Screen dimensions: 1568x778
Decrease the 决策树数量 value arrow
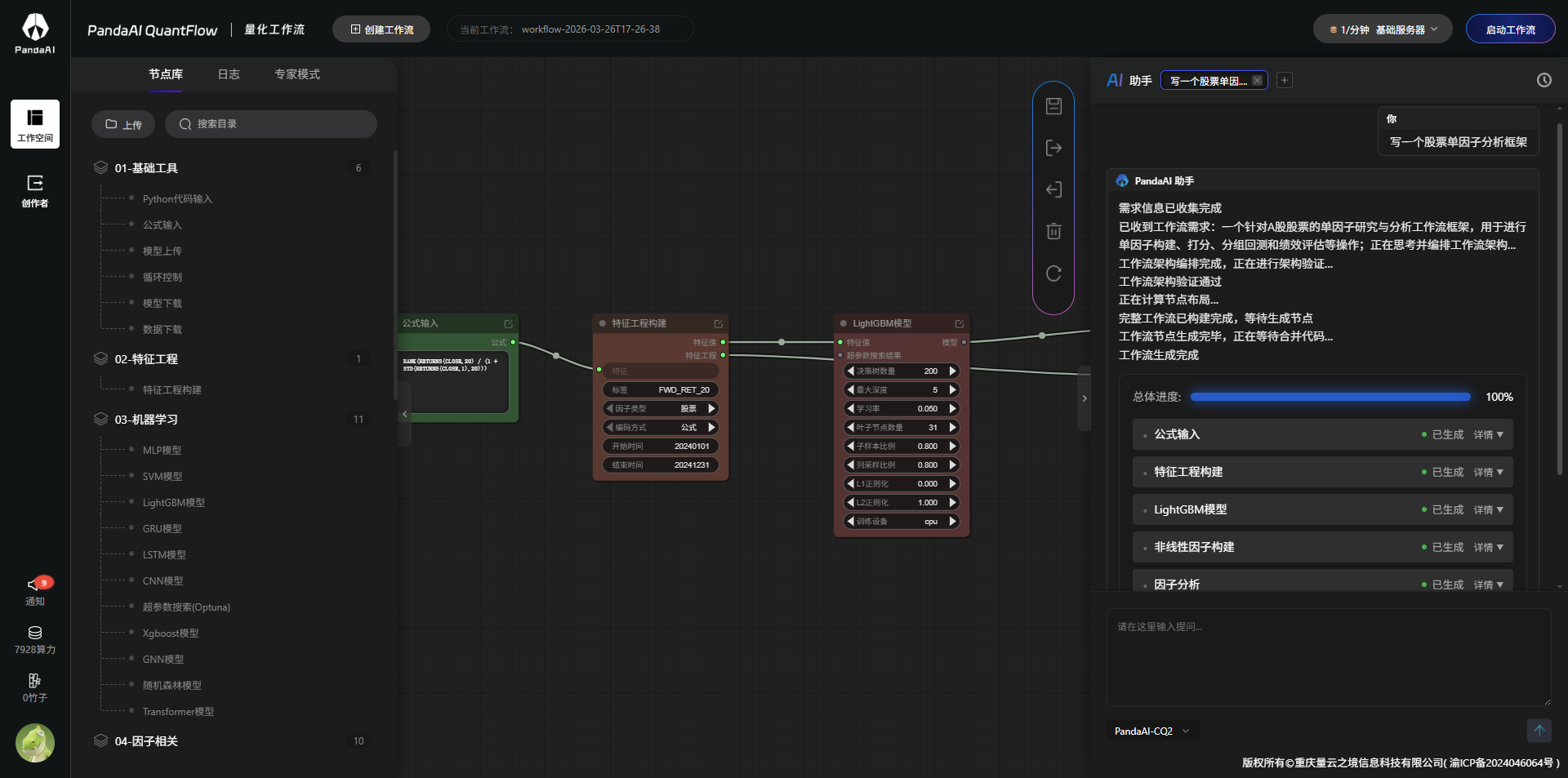pos(850,371)
